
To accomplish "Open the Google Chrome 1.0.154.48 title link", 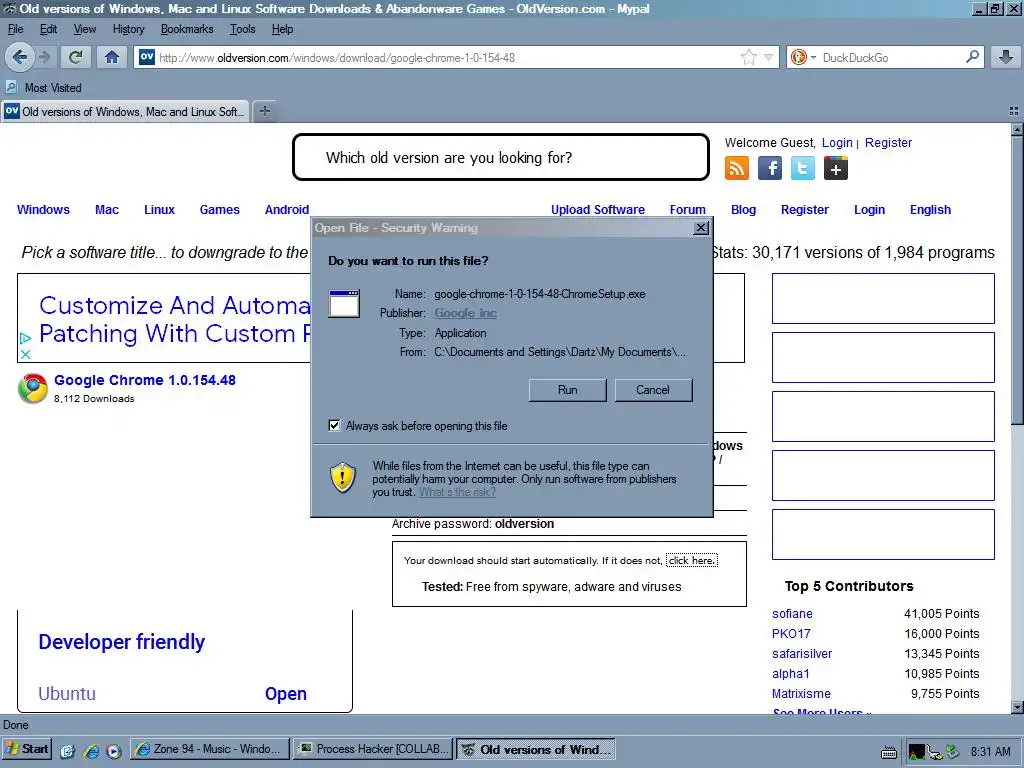I will point(145,380).
